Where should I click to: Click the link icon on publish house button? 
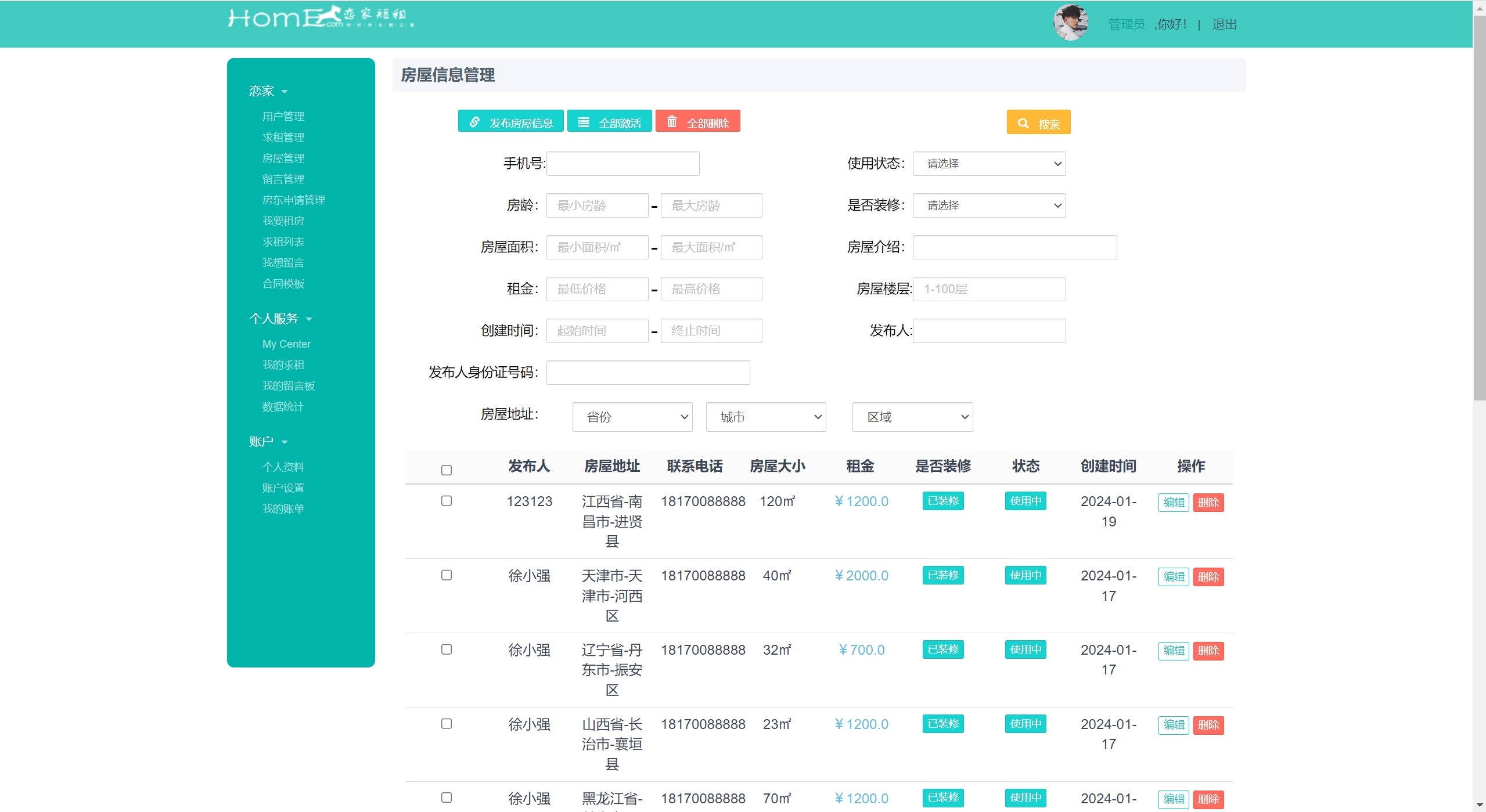[474, 122]
